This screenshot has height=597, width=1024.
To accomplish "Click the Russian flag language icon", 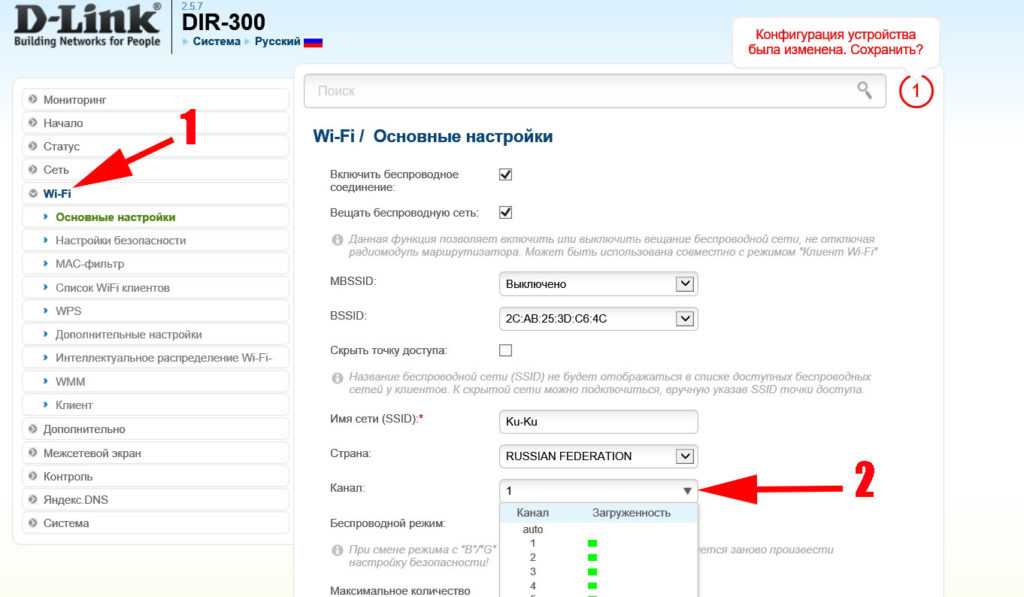I will click(312, 42).
